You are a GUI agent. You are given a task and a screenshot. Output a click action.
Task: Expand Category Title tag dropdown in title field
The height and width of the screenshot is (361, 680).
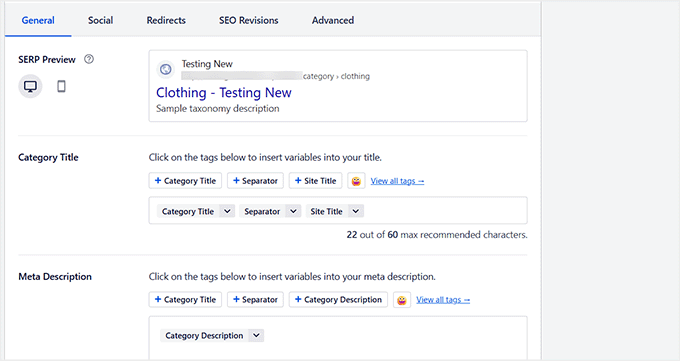tap(227, 211)
